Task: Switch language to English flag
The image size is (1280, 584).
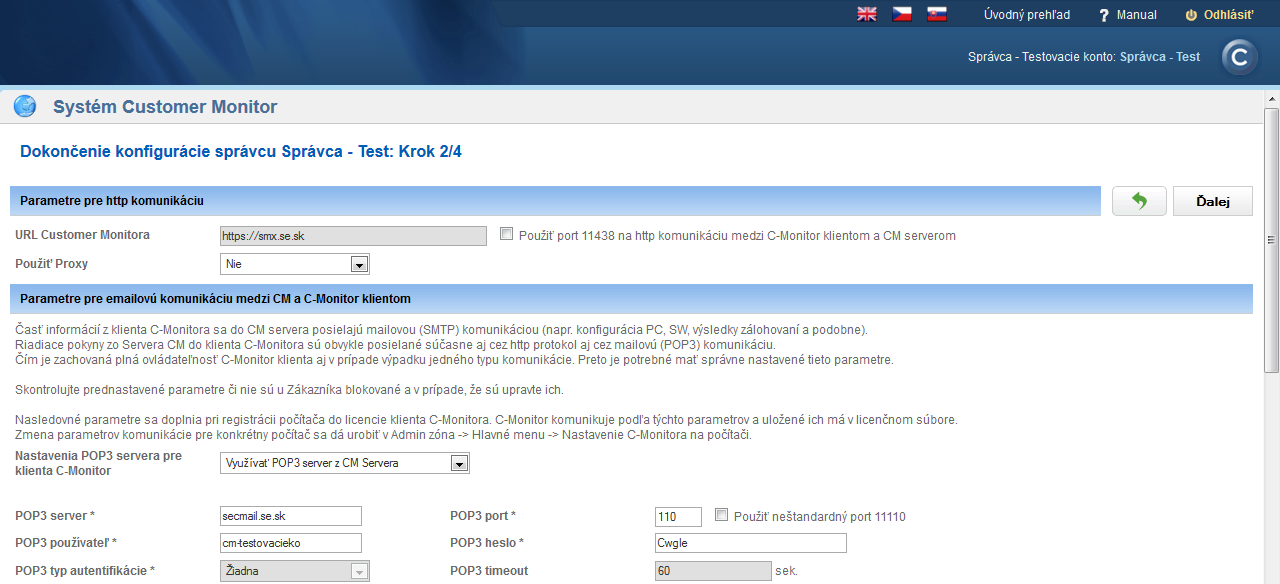Action: click(x=867, y=14)
